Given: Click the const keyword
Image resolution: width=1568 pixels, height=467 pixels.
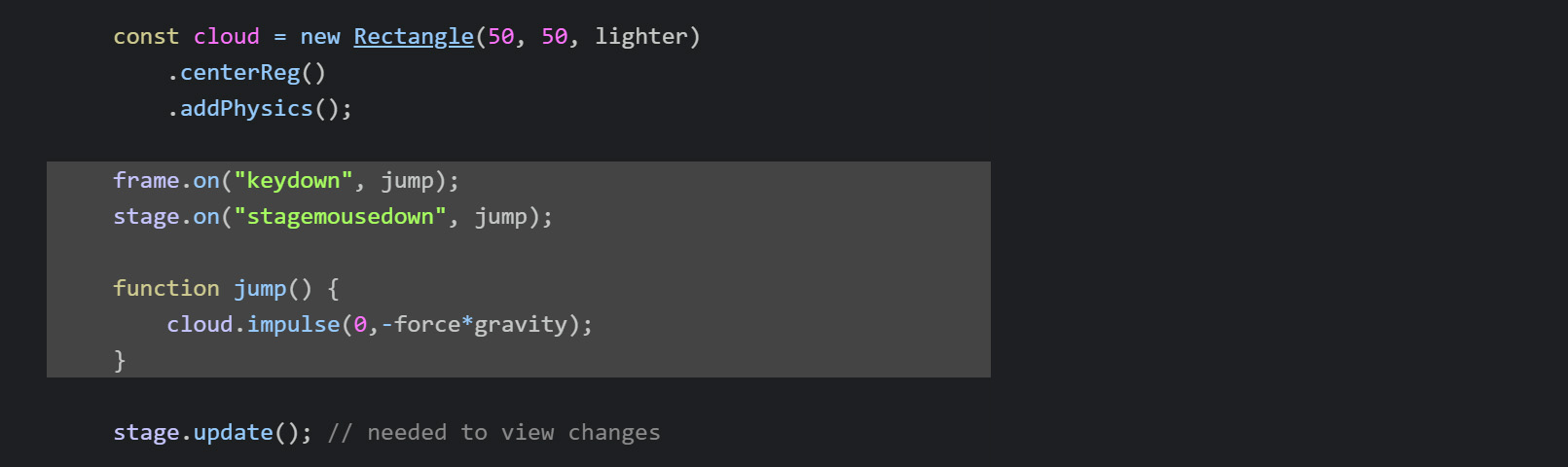Looking at the screenshot, I should tap(146, 37).
